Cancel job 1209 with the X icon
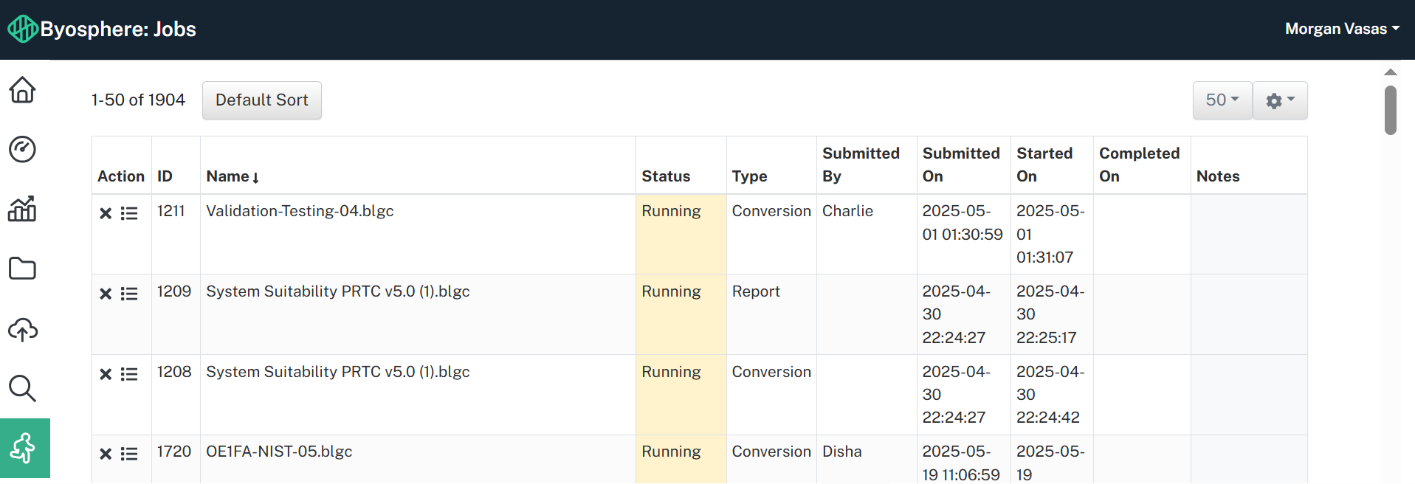This screenshot has height=484, width=1415. click(x=105, y=293)
